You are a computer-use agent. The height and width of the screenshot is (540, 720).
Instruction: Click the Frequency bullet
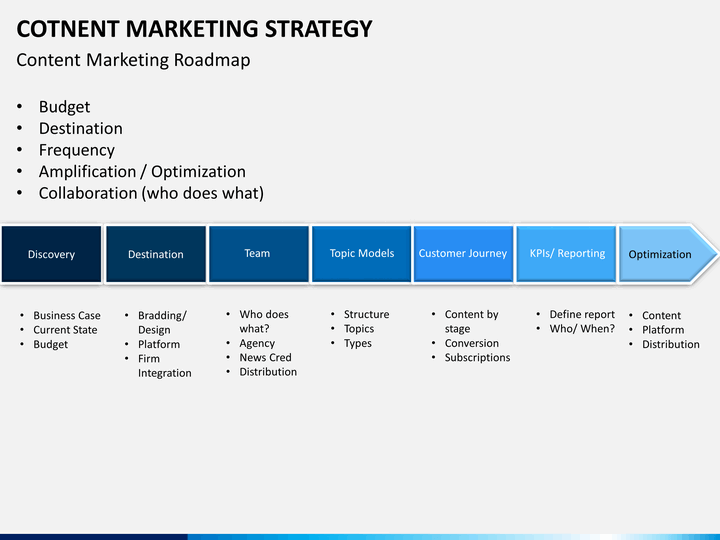(77, 150)
